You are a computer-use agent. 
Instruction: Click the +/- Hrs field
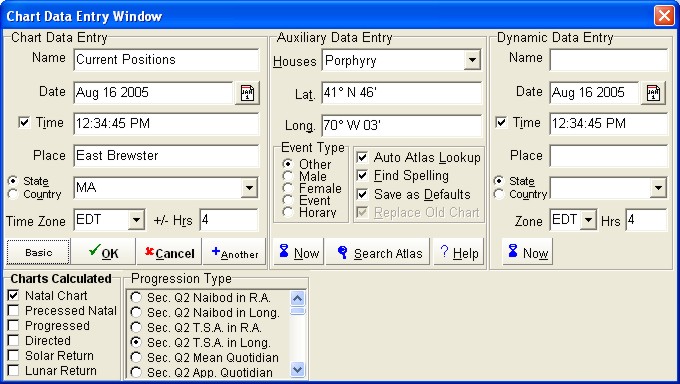point(229,220)
